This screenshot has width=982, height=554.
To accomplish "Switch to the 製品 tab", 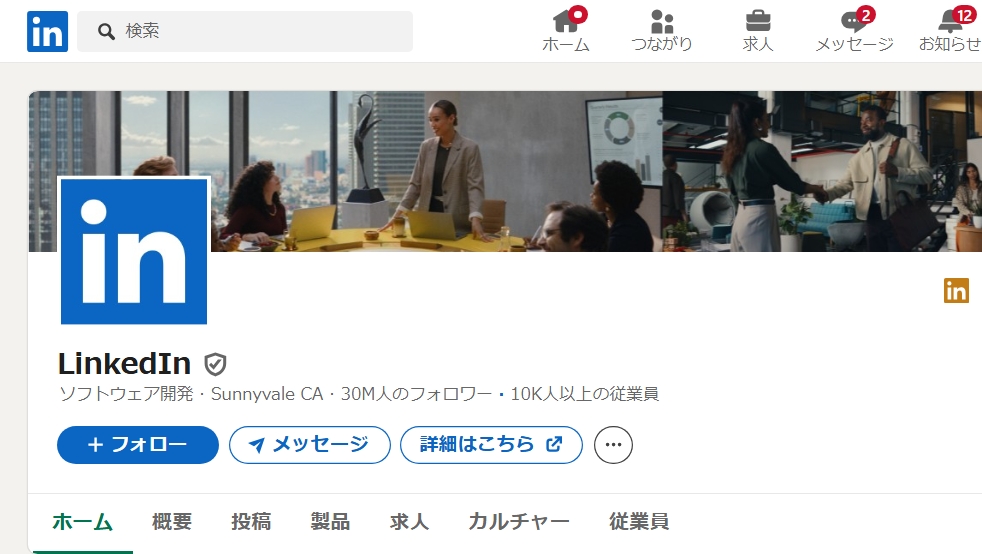I will (x=330, y=521).
